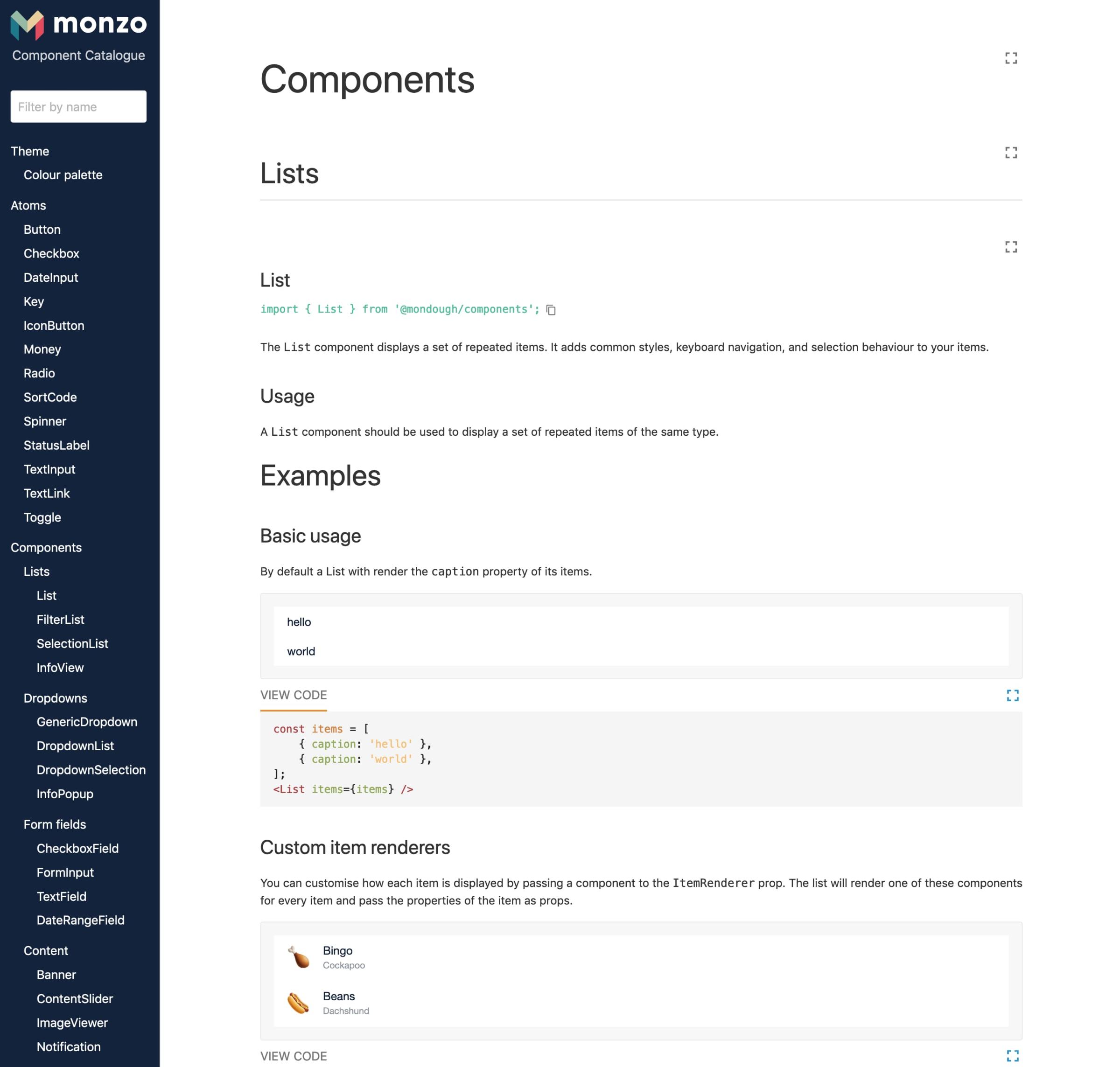The height and width of the screenshot is (1067, 1120).
Task: Go to Colour palette page
Action: tap(63, 175)
